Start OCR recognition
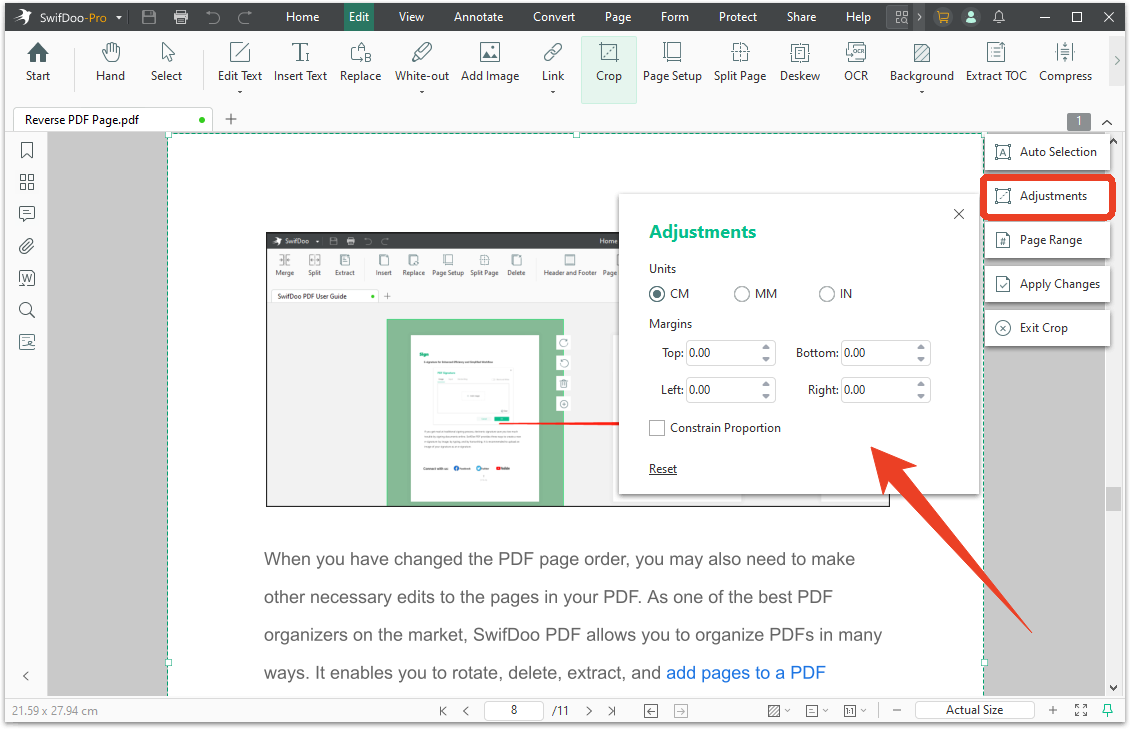Image resolution: width=1130 pixels, height=729 pixels. [x=856, y=62]
